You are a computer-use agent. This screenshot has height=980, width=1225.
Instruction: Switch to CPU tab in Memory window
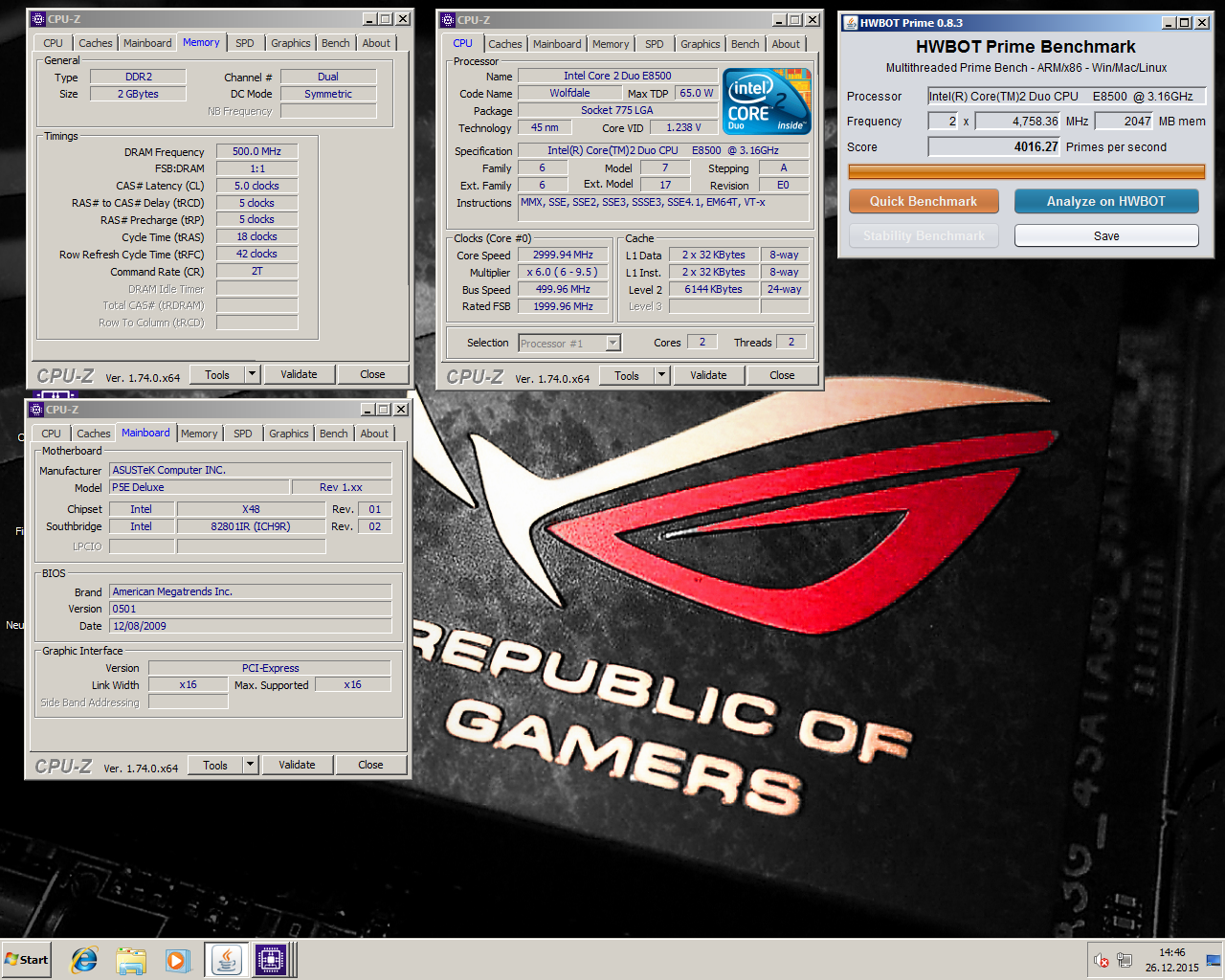(53, 43)
